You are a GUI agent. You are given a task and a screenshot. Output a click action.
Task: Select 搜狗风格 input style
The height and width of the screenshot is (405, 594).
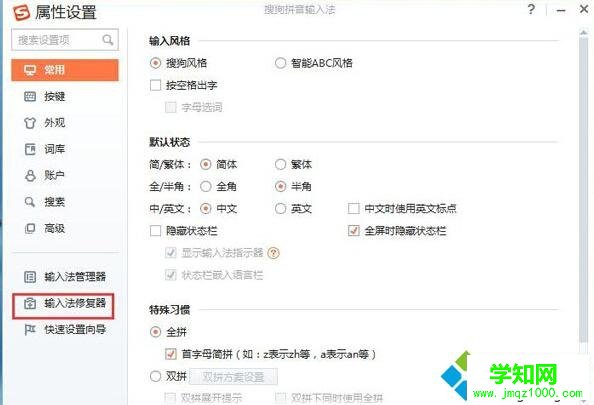156,63
